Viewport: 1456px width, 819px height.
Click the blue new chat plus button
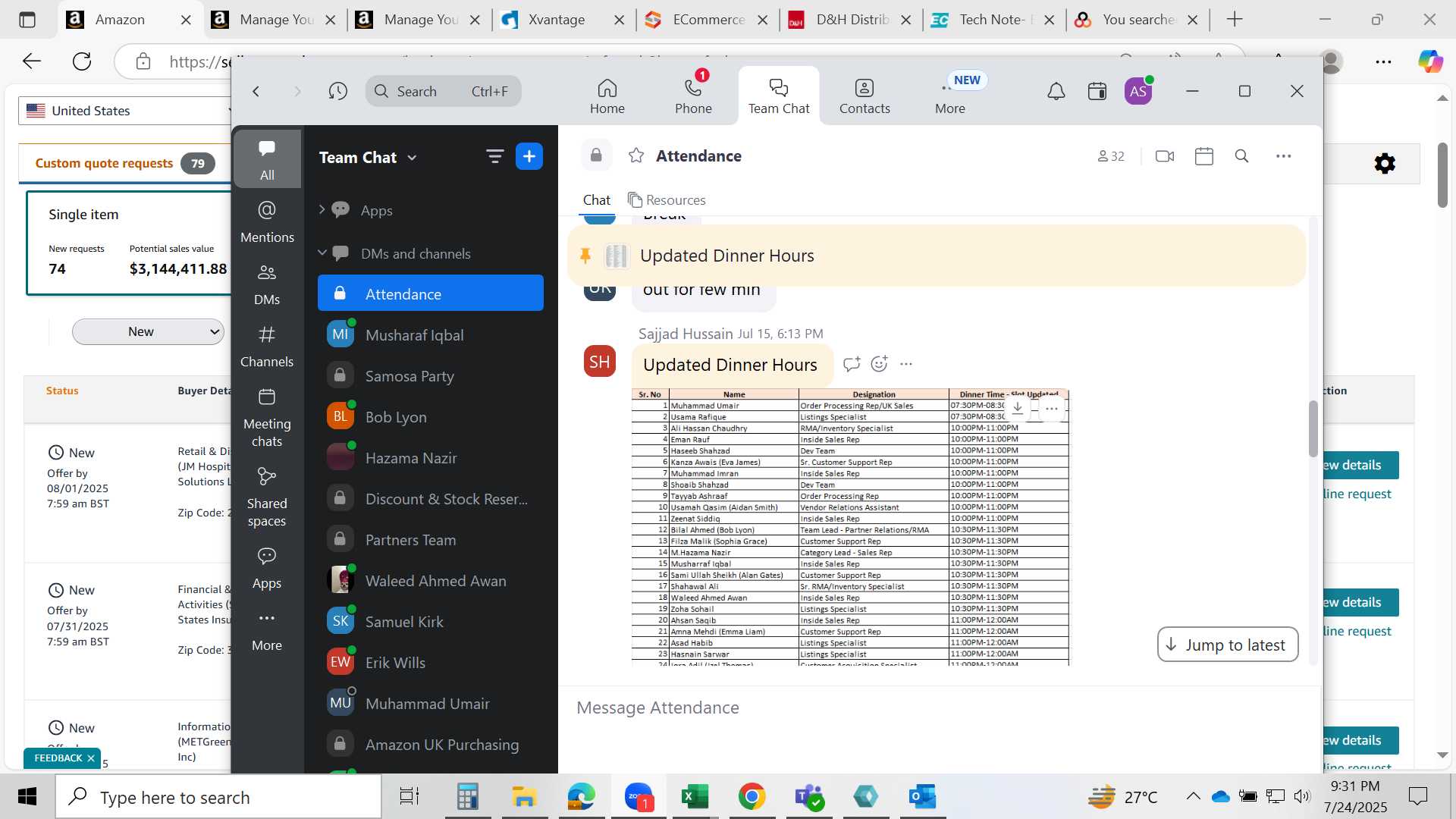pos(529,156)
